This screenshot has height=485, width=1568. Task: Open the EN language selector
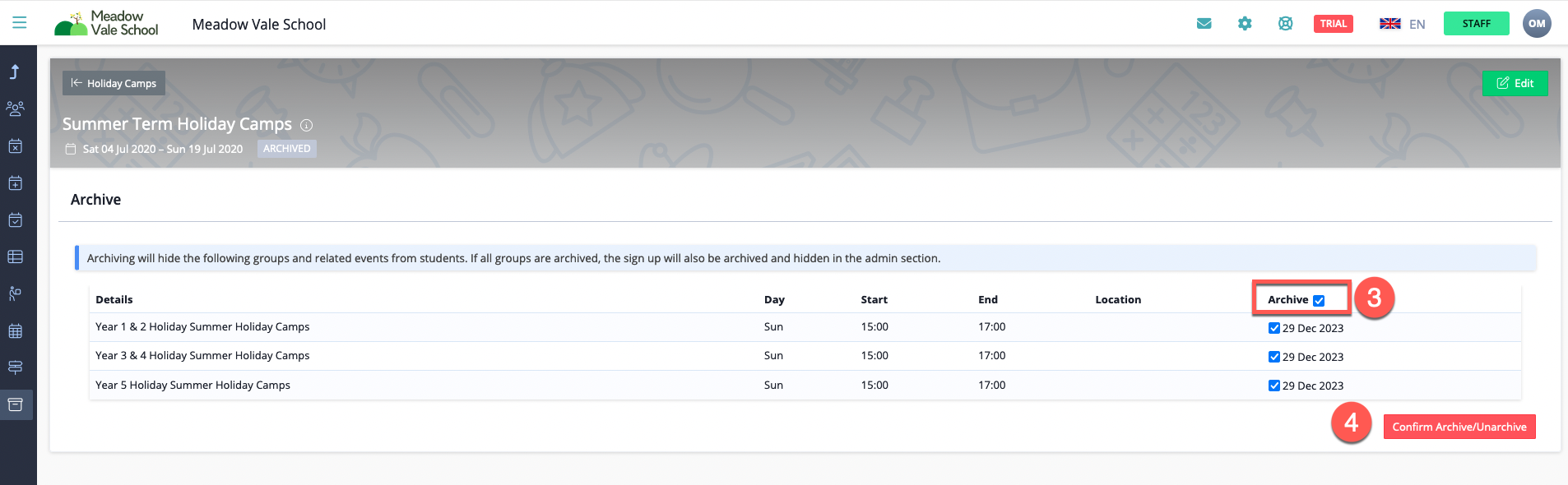[1402, 24]
